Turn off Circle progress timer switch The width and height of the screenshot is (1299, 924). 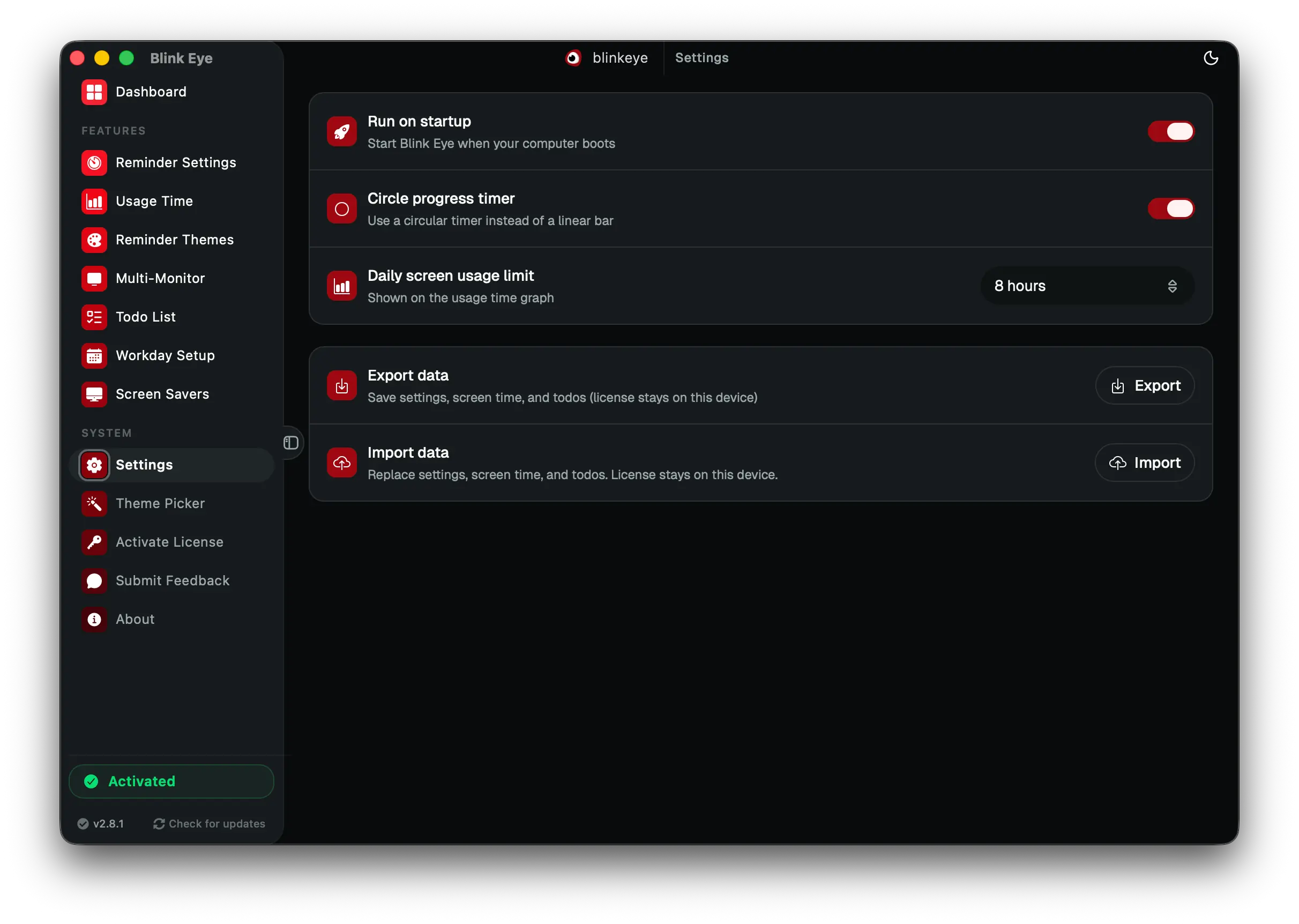click(x=1171, y=209)
